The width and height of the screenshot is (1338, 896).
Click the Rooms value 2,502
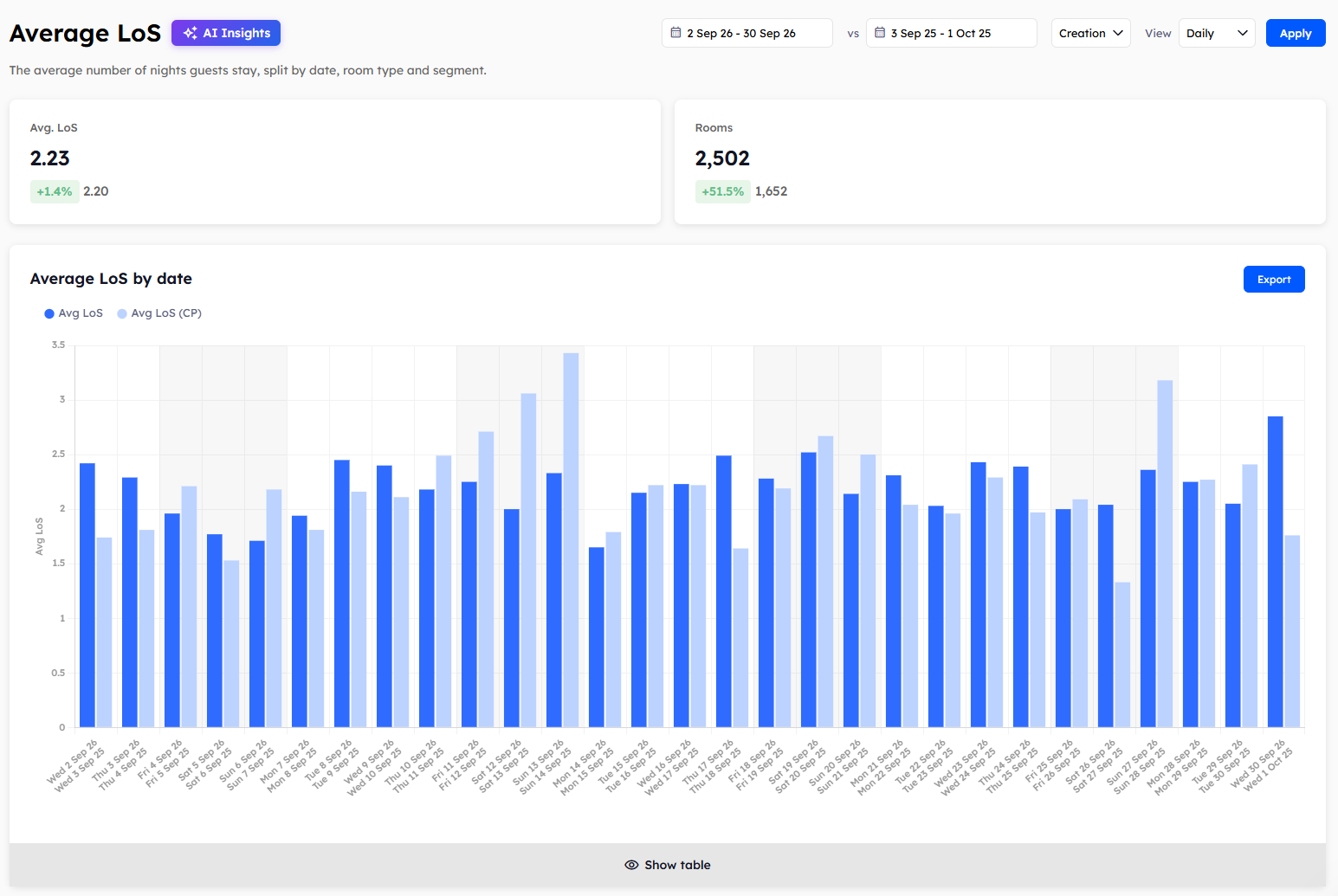point(722,158)
